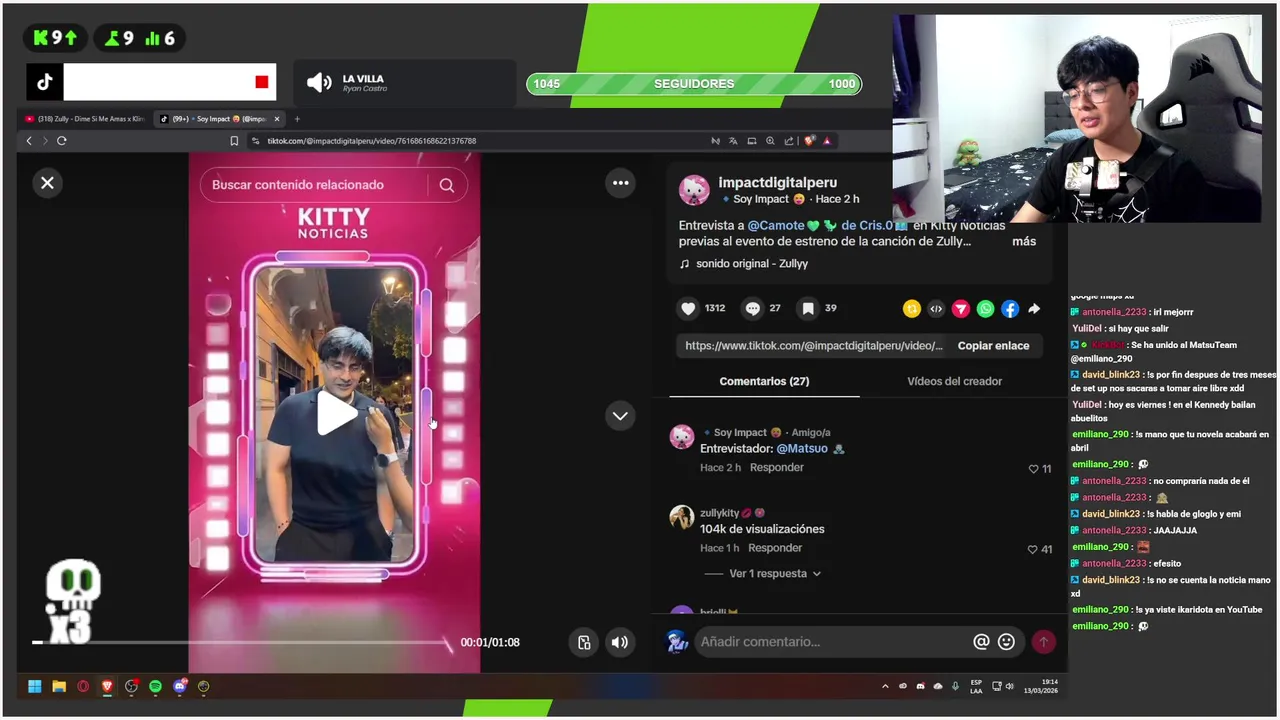Seek on the video progress bar
1280x720 pixels.
[x=242, y=642]
